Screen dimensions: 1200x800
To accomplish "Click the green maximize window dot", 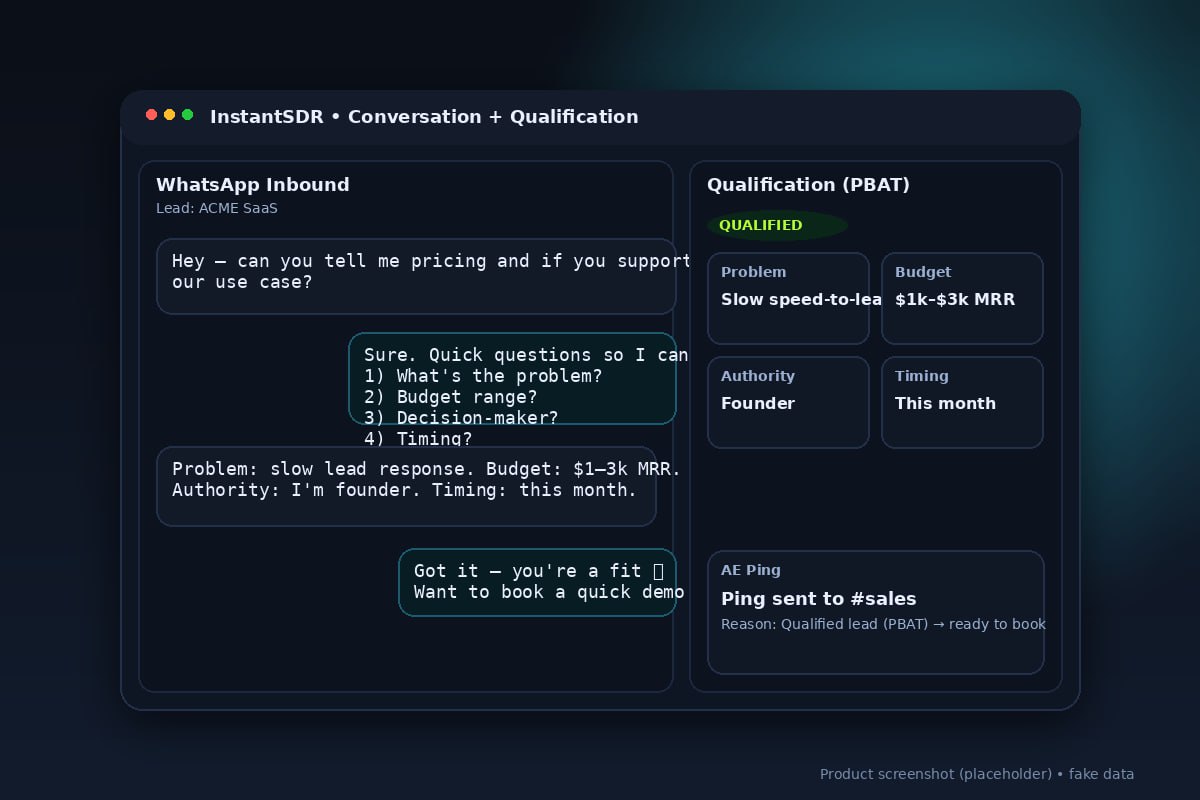I will pos(187,115).
